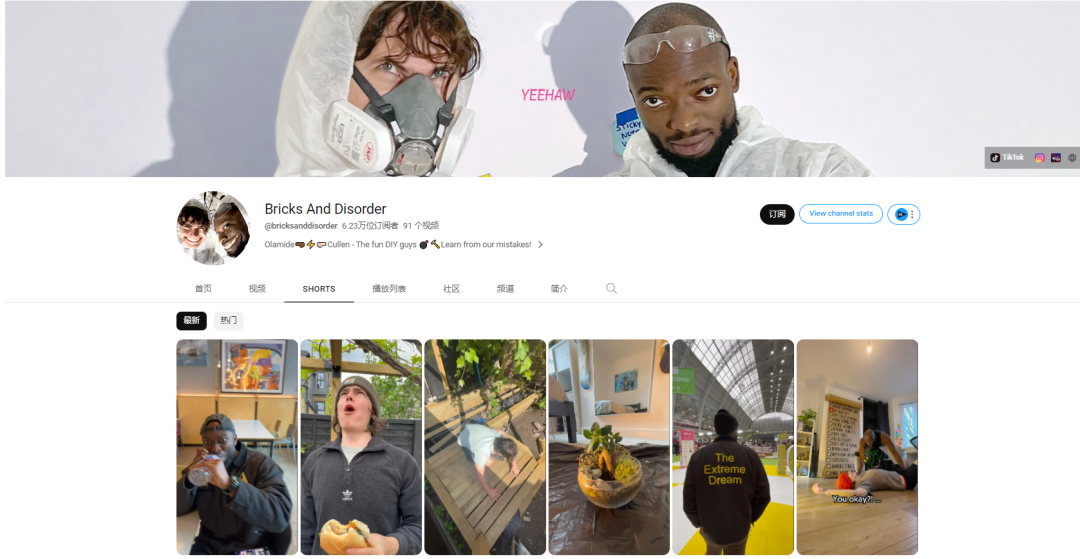Open the 简介 tab
The width and height of the screenshot is (1080, 559).
559,288
